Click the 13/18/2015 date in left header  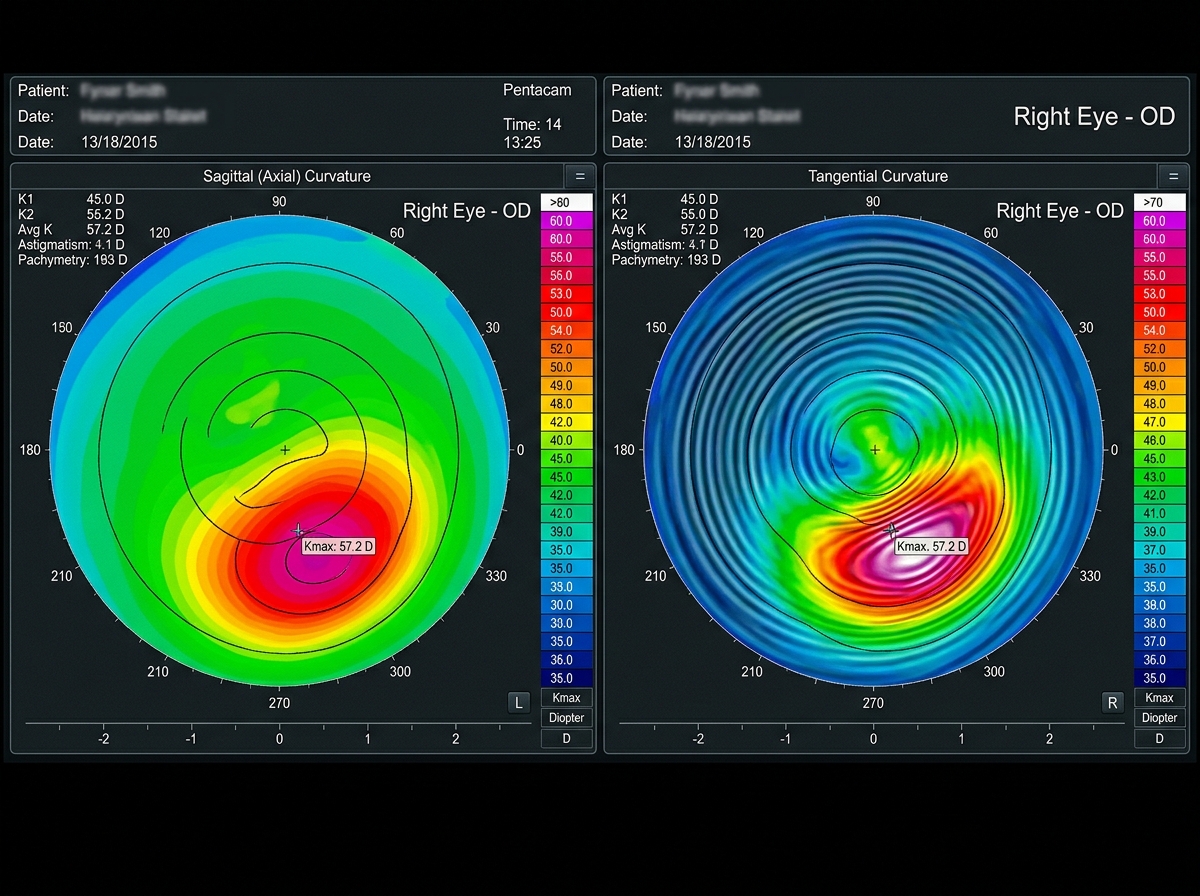coord(119,142)
